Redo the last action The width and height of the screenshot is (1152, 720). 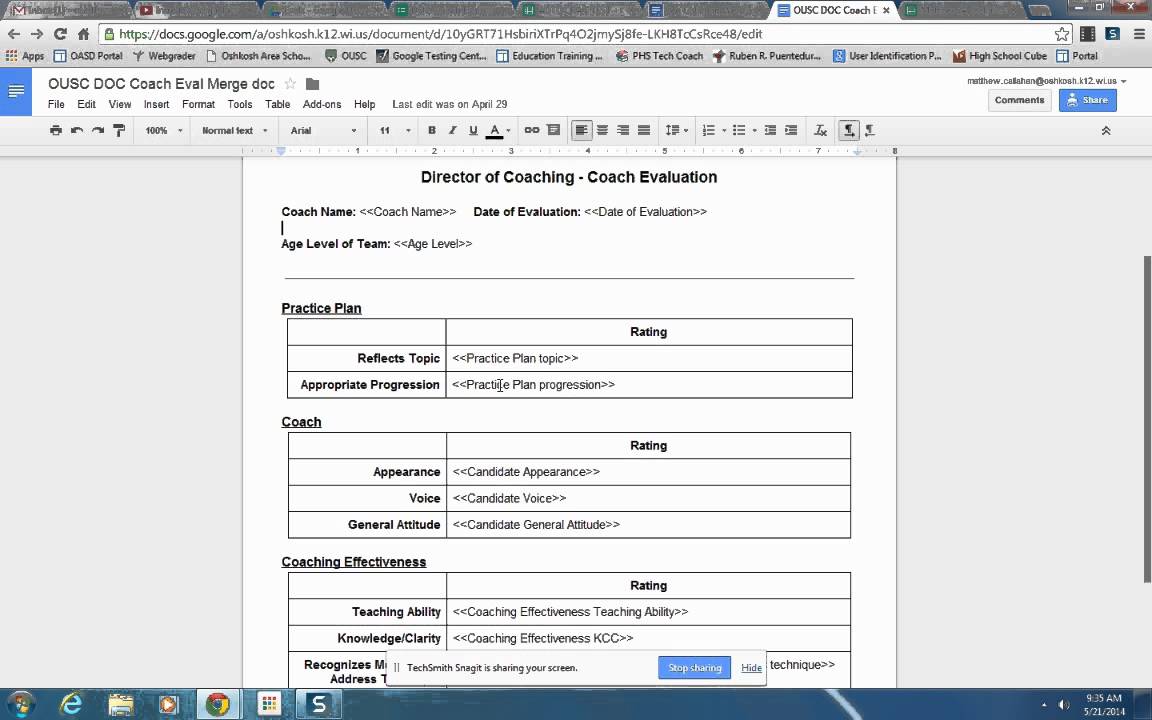[98, 130]
